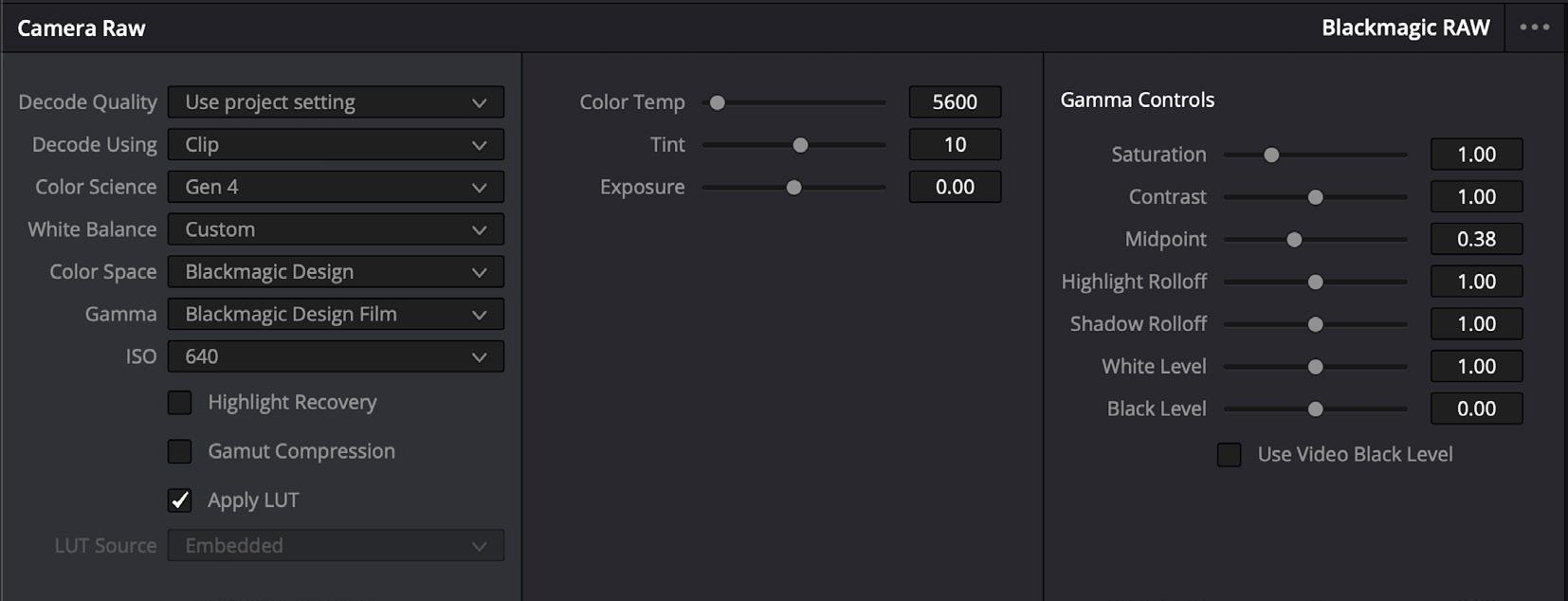Open the Decode Quality dropdown

(336, 102)
